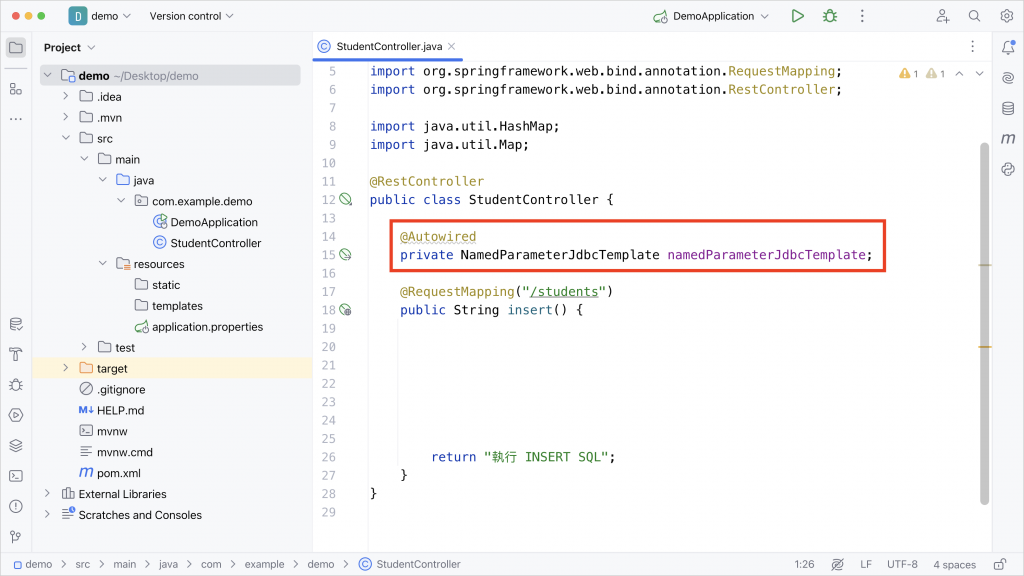The height and width of the screenshot is (576, 1024).
Task: Click the autowired dependency gutter icon on line 15
Action: tap(345, 255)
